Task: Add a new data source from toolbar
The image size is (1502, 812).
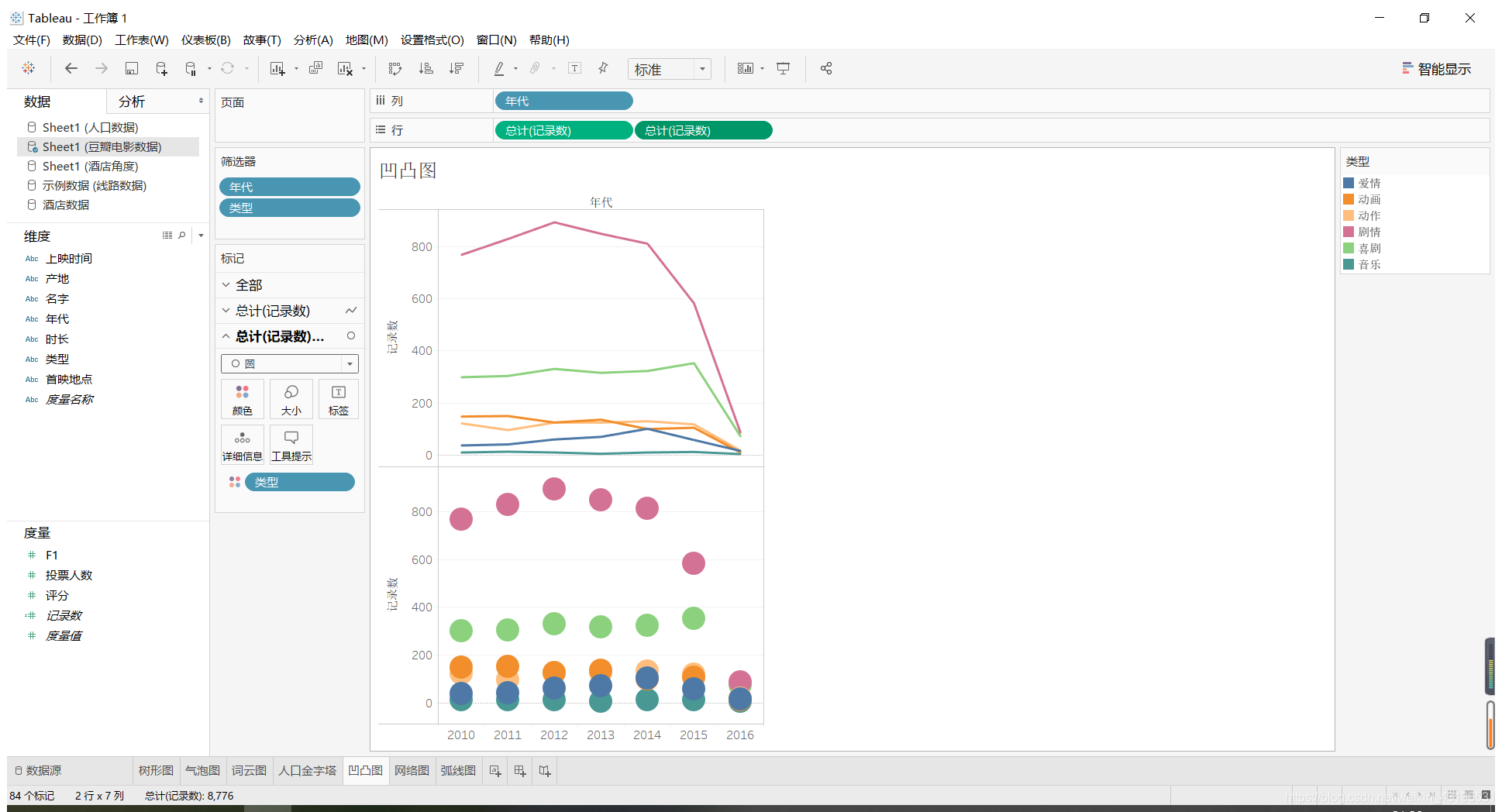Action: 161,68
